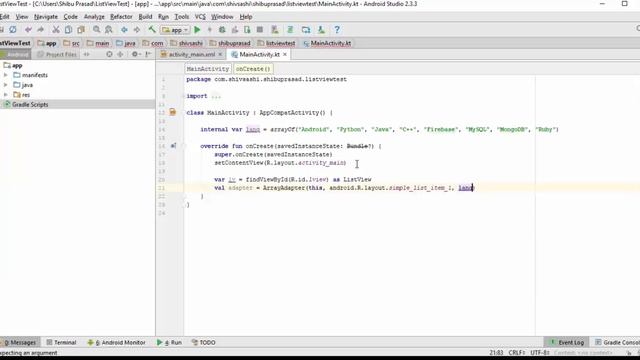Click the project view tabs scroll arrows

tap(87, 54)
